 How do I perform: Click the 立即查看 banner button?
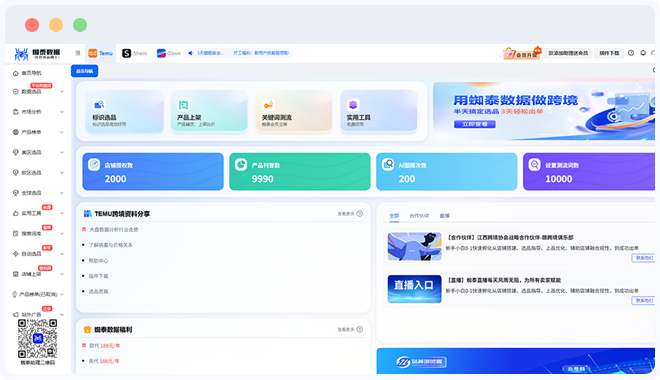(x=474, y=124)
